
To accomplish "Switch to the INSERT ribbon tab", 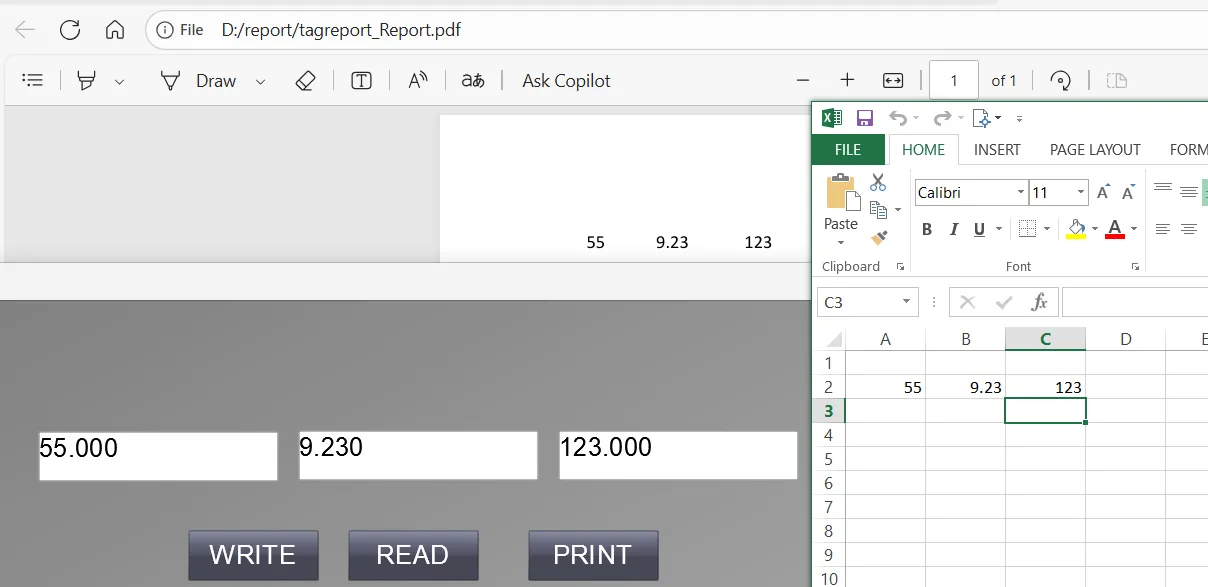I will click(x=997, y=150).
